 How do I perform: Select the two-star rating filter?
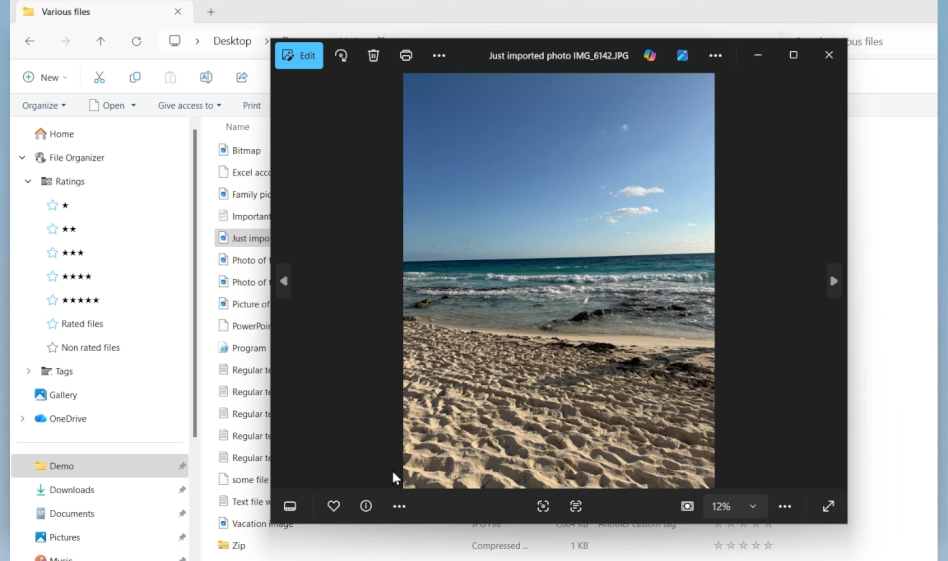click(61, 229)
